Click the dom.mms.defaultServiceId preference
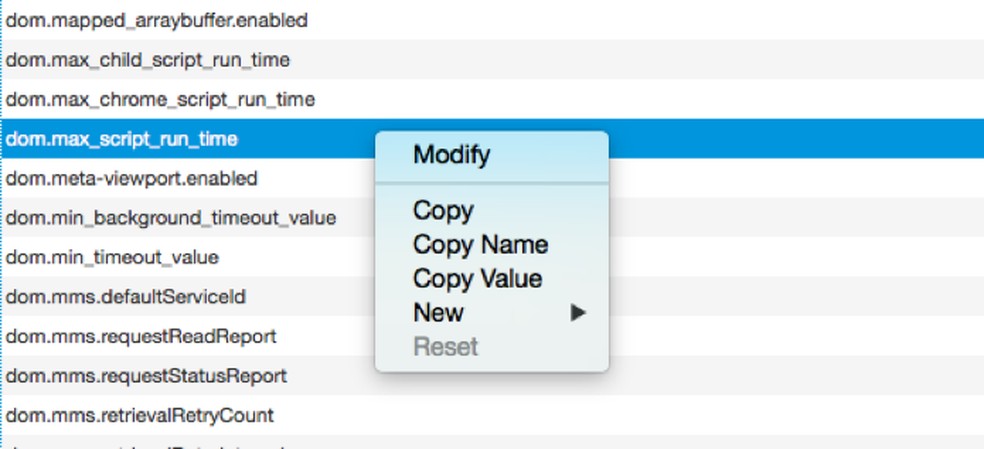Image resolution: width=984 pixels, height=449 pixels. (x=126, y=297)
